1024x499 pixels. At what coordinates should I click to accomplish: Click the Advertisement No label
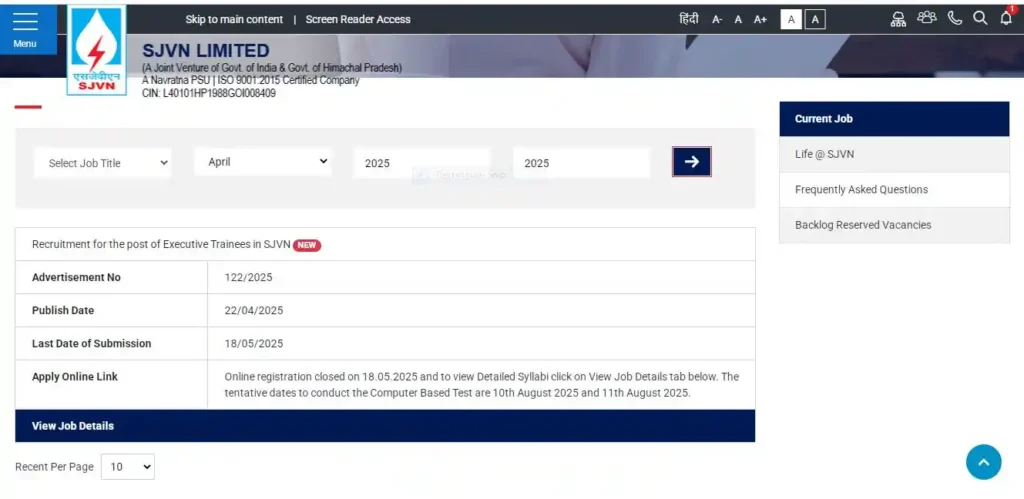(x=76, y=278)
